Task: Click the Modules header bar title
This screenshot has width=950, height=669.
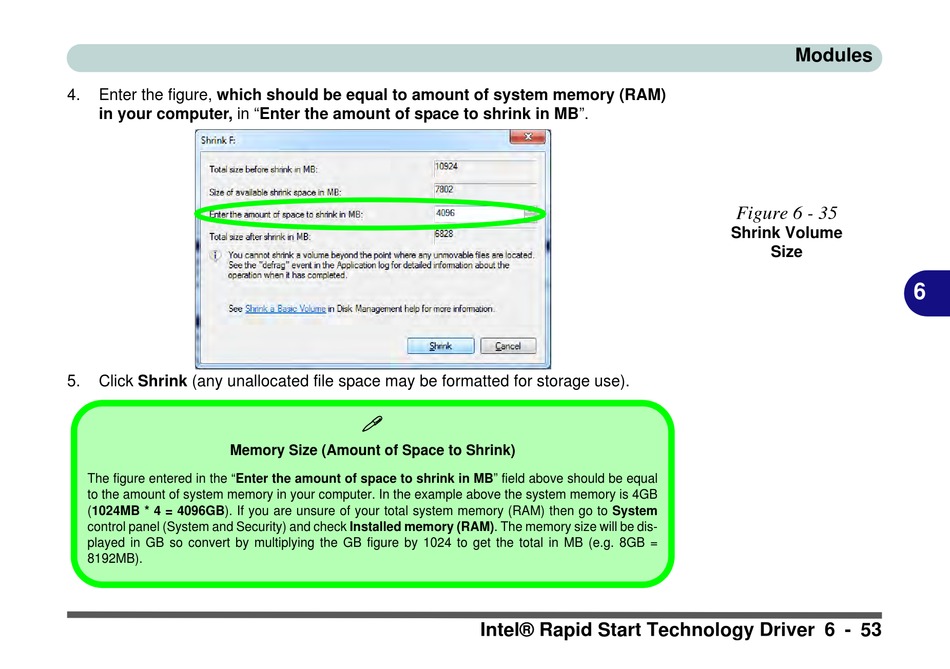Action: [x=833, y=55]
